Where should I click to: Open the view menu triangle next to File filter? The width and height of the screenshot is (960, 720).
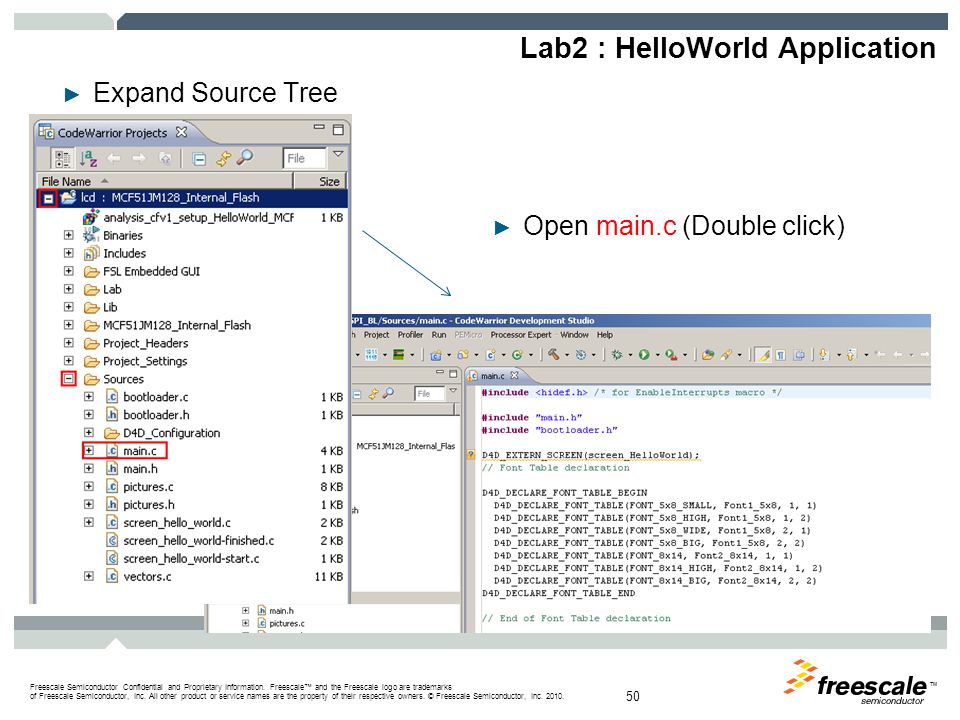point(338,154)
